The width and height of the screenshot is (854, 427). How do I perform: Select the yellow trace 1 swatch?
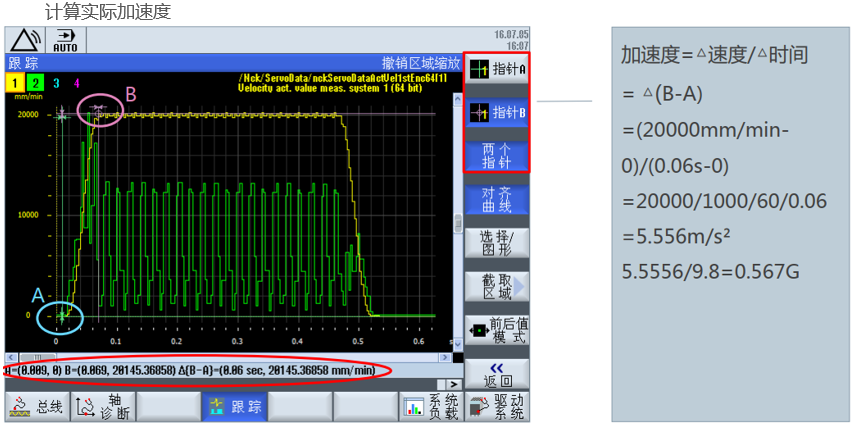[x=14, y=83]
